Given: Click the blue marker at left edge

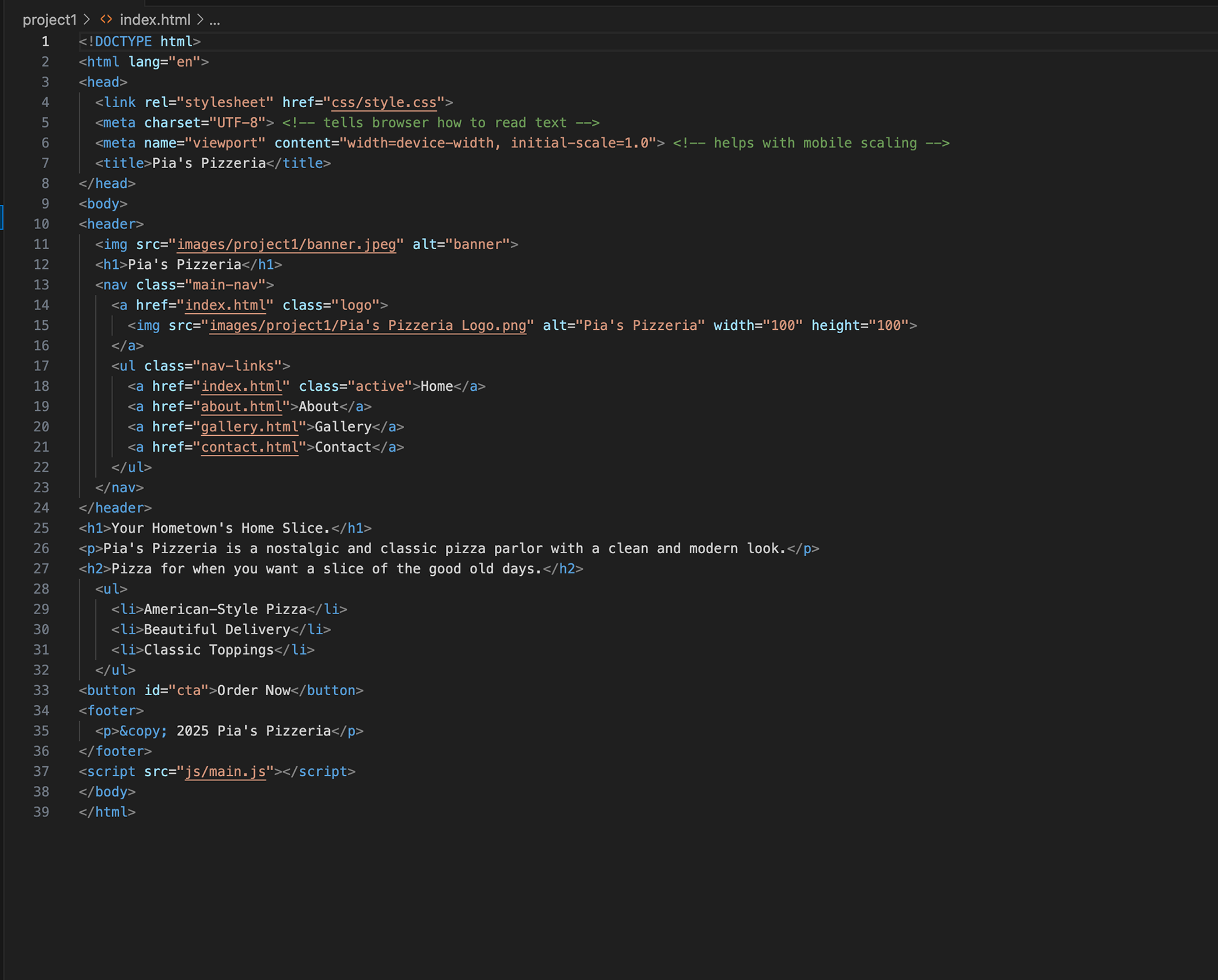Looking at the screenshot, I should click(x=2, y=216).
